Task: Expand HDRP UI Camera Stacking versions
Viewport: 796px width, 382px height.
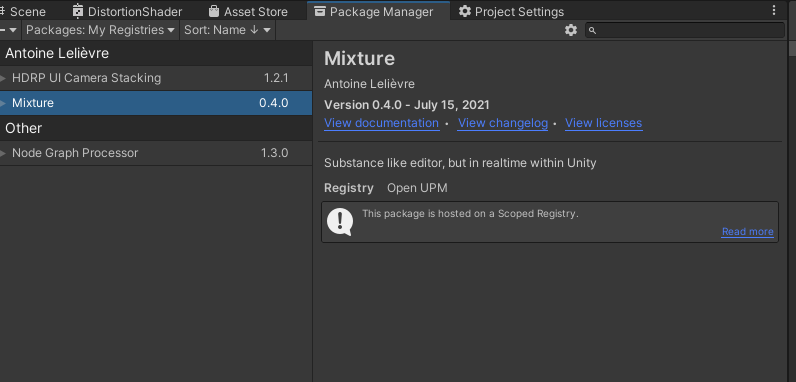Action: click(3, 78)
